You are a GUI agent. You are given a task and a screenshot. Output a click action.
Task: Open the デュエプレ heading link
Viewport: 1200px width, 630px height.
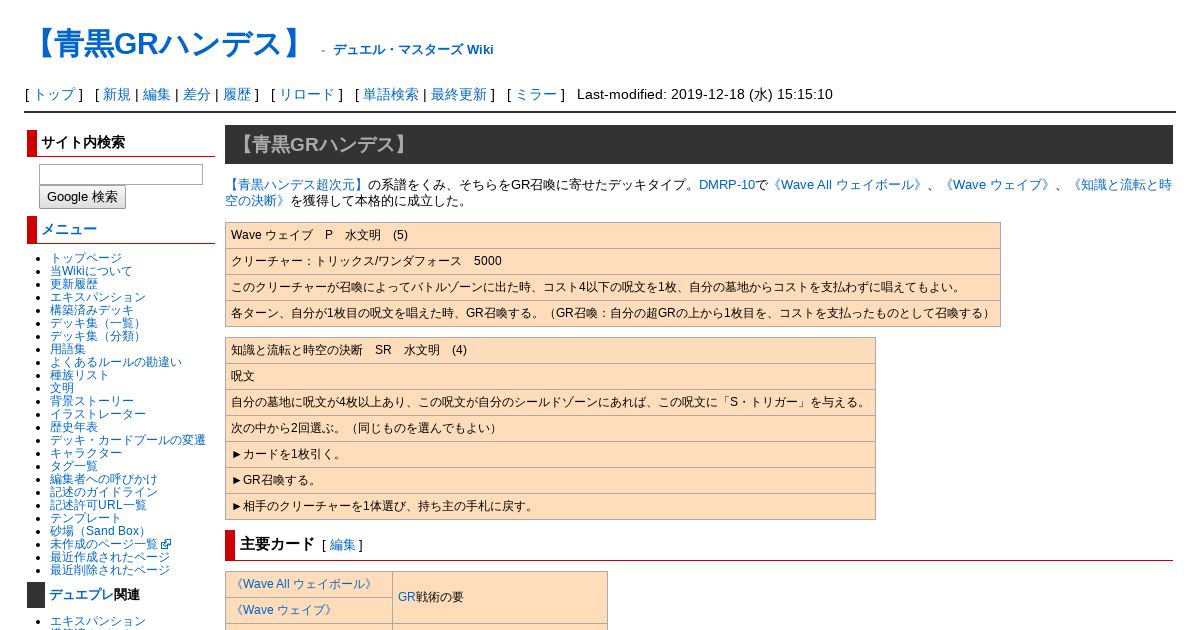tap(81, 595)
